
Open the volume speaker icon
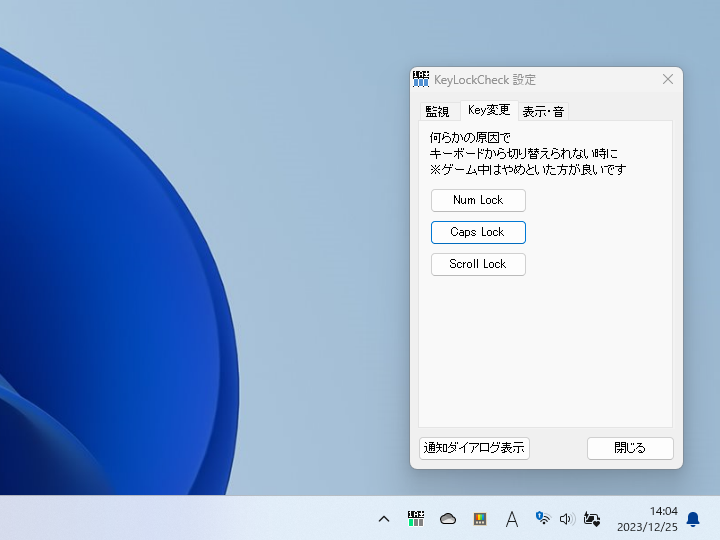(x=567, y=519)
